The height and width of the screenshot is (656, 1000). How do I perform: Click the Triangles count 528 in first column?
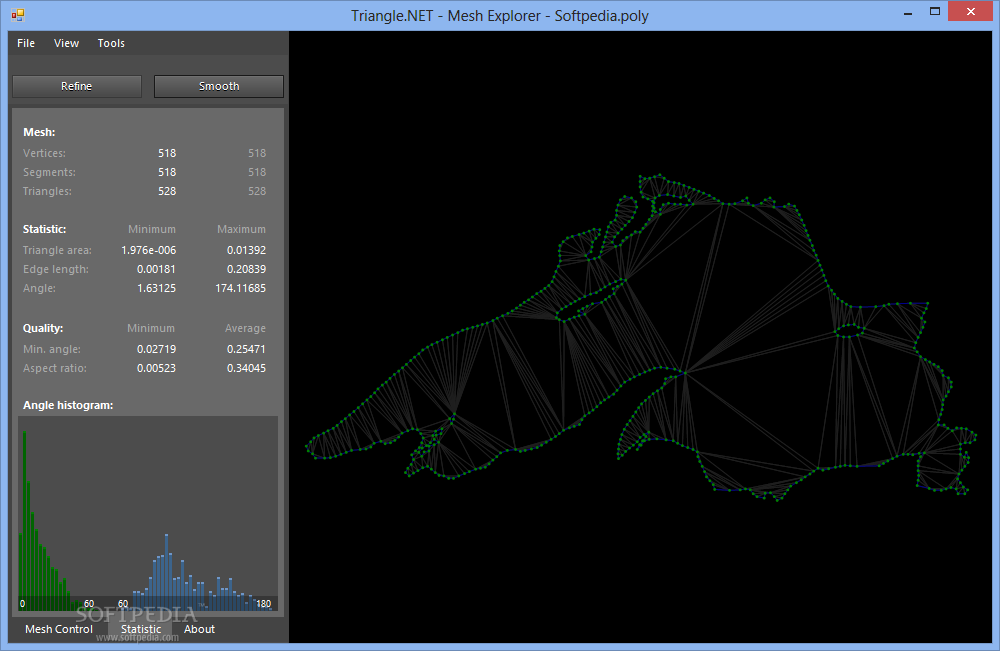[x=167, y=191]
